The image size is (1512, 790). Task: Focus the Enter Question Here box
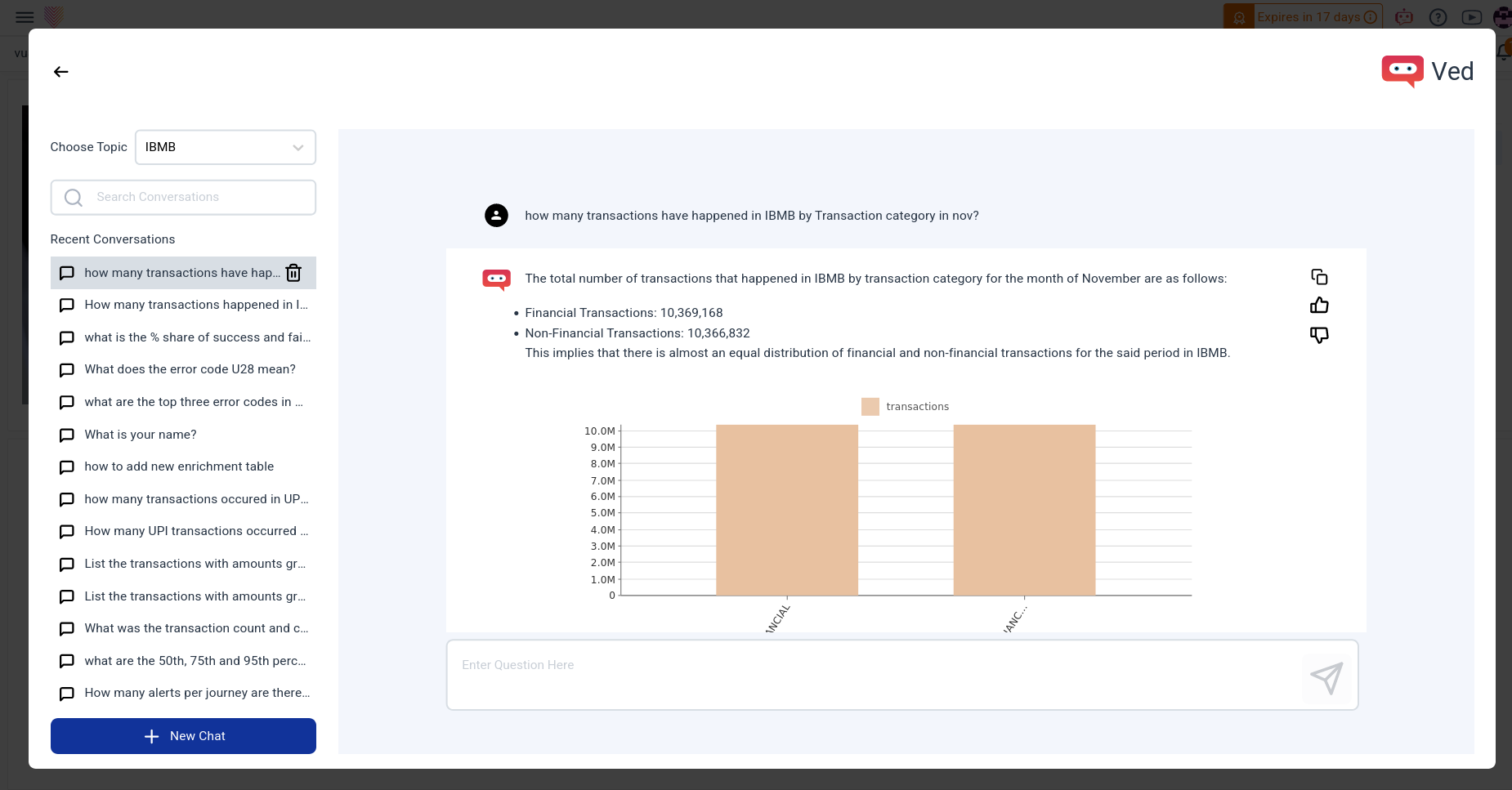click(x=875, y=674)
